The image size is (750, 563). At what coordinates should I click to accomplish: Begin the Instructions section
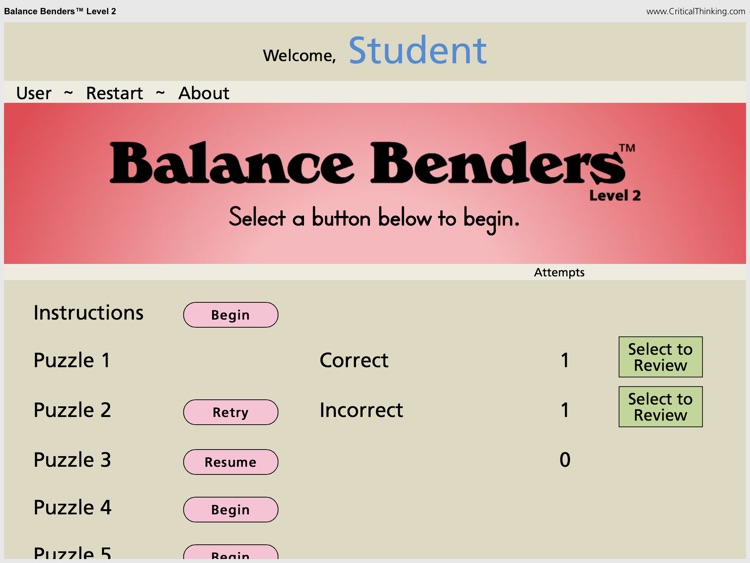pos(231,315)
